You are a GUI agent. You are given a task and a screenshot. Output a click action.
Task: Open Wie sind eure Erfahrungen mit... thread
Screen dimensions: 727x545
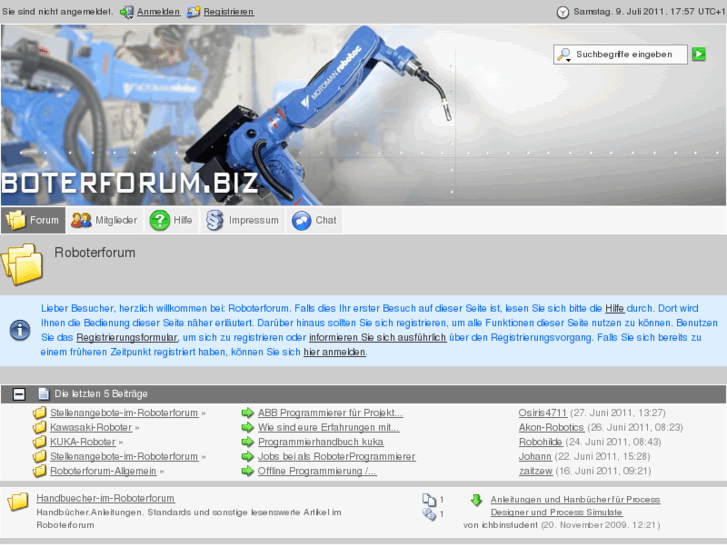328,427
